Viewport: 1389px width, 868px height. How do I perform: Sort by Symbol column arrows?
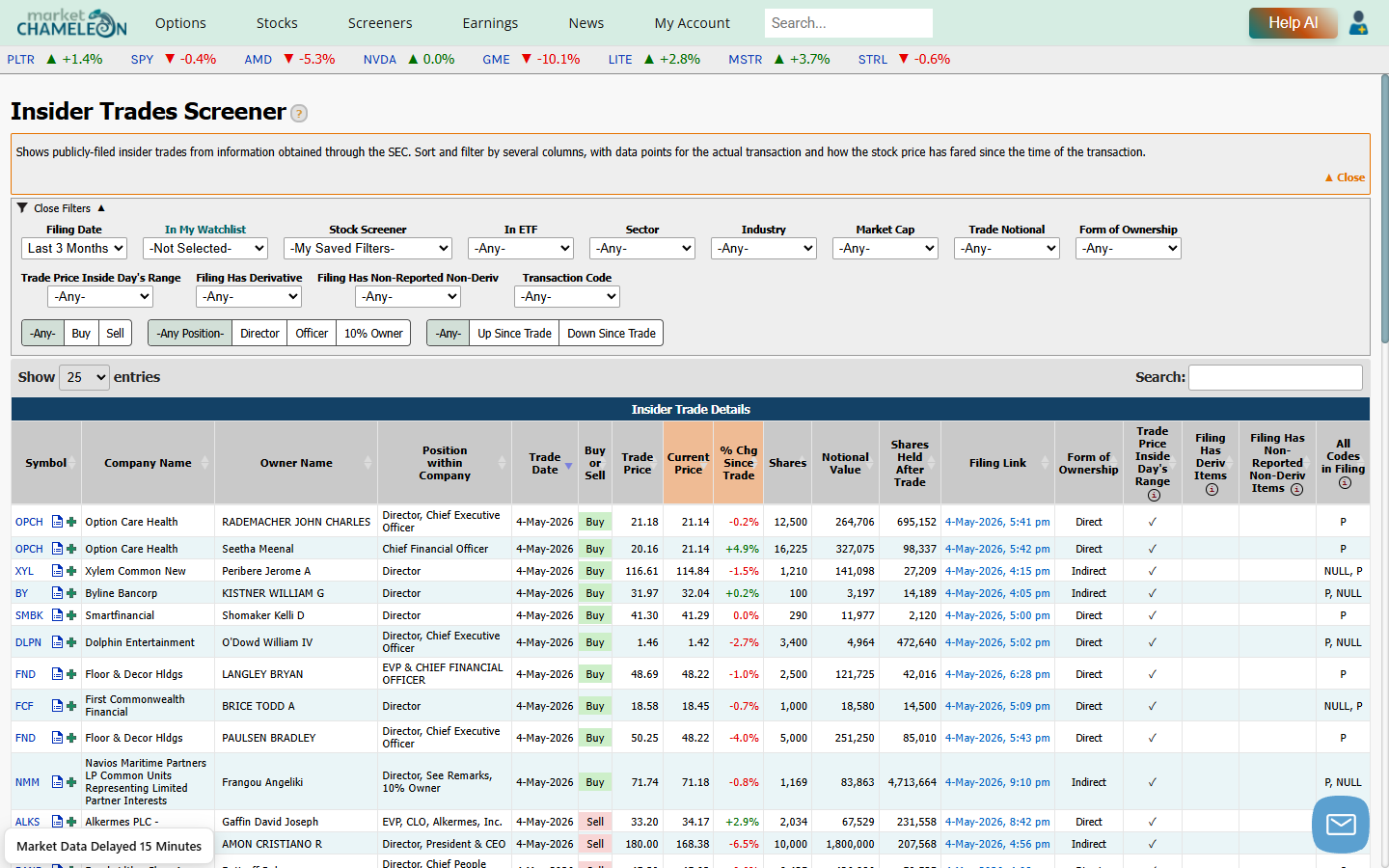pos(72,463)
